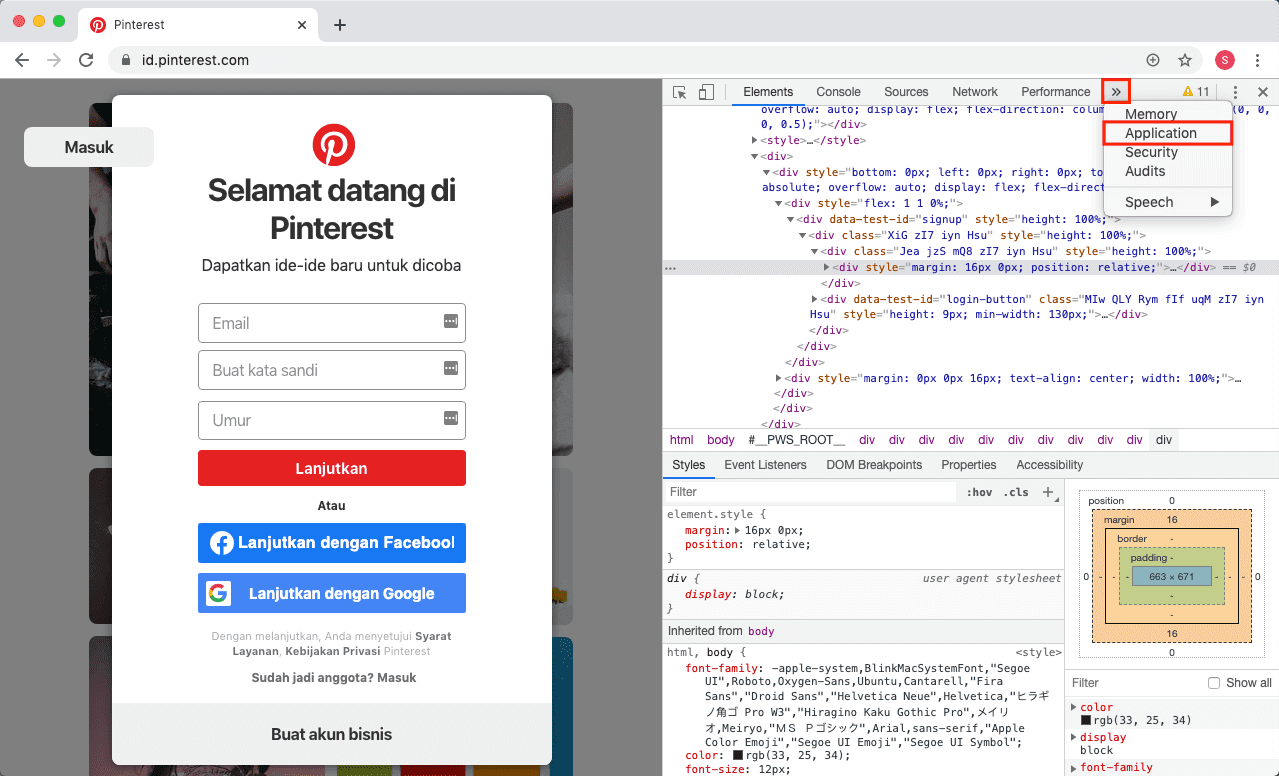The height and width of the screenshot is (776, 1279).
Task: Click the browser back arrow
Action: [x=22, y=60]
